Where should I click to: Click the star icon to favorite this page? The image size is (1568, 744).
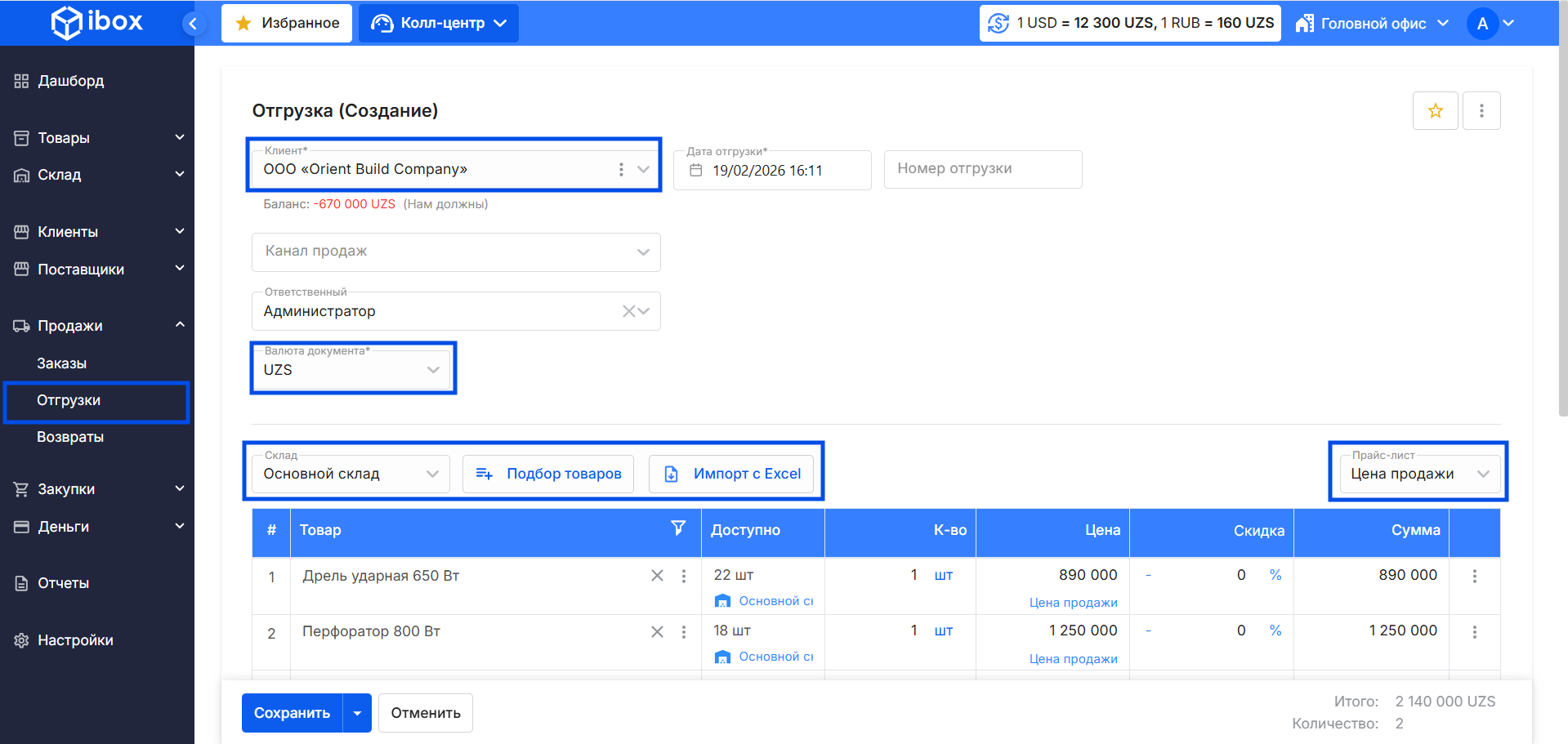[1435, 111]
